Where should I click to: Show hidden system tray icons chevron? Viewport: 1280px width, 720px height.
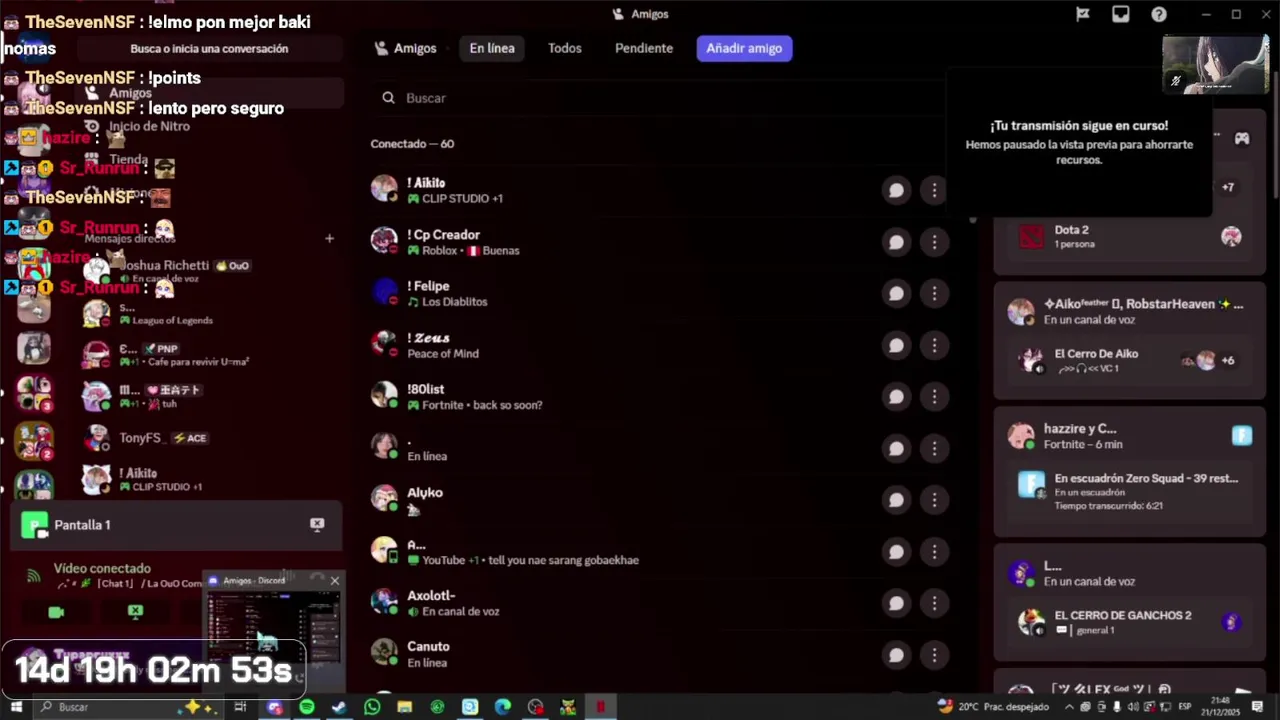point(1068,707)
